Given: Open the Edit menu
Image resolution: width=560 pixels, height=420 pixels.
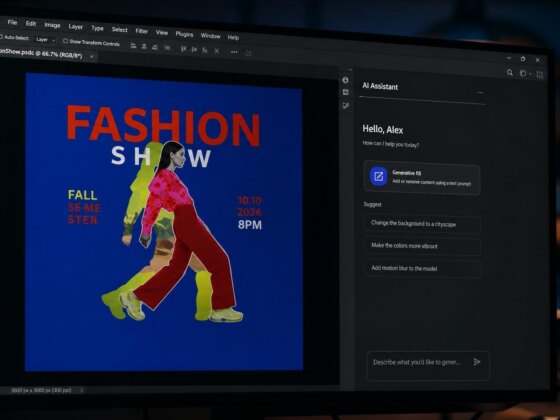Looking at the screenshot, I should coord(31,24).
